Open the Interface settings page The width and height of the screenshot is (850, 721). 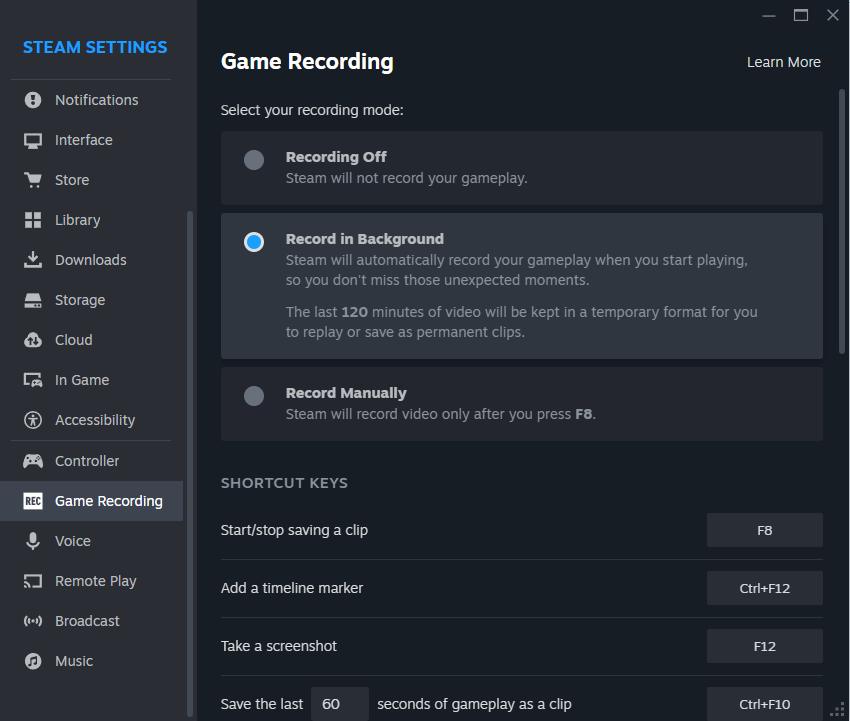click(92, 140)
